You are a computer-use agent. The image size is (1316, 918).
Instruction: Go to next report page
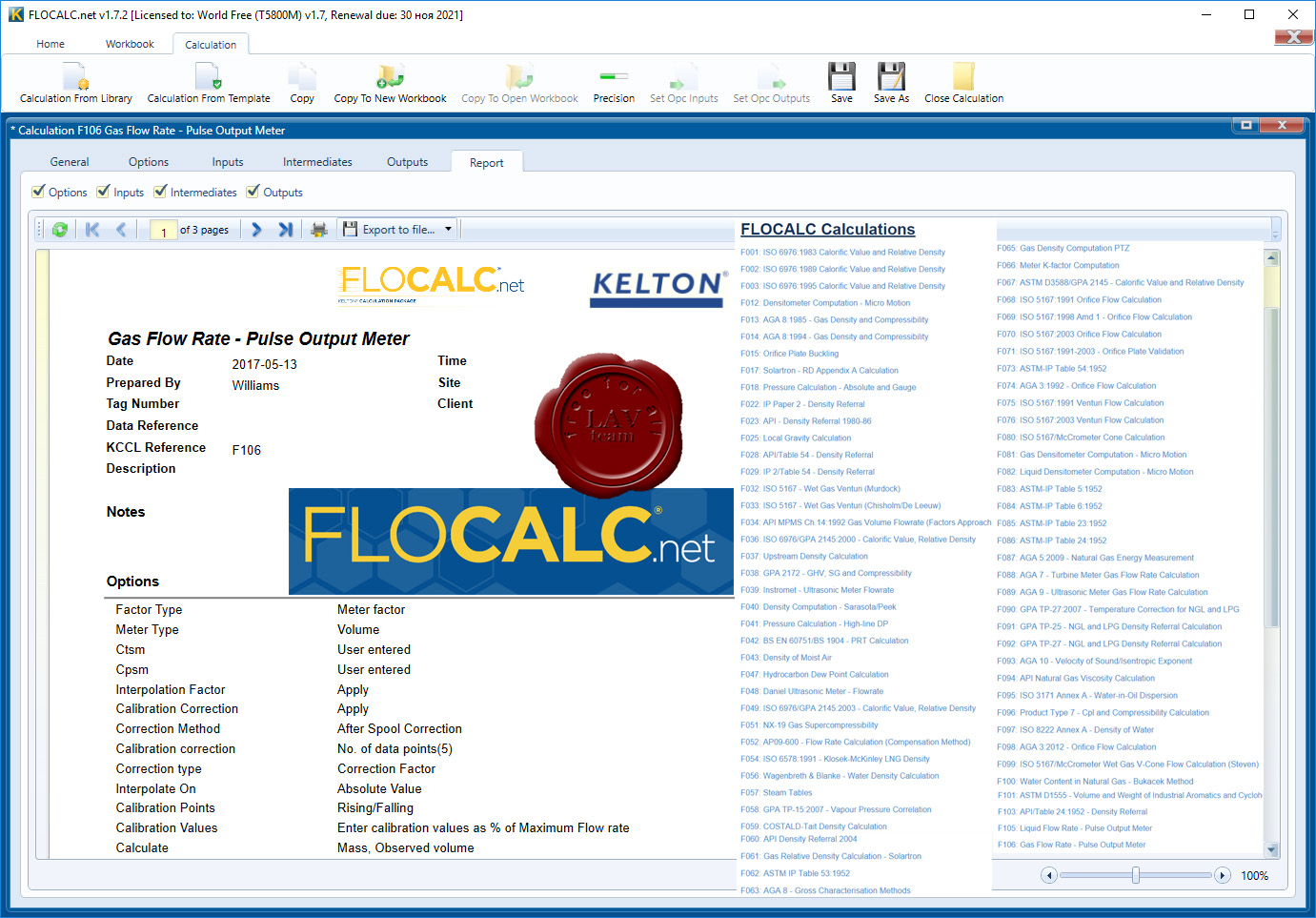coord(256,230)
